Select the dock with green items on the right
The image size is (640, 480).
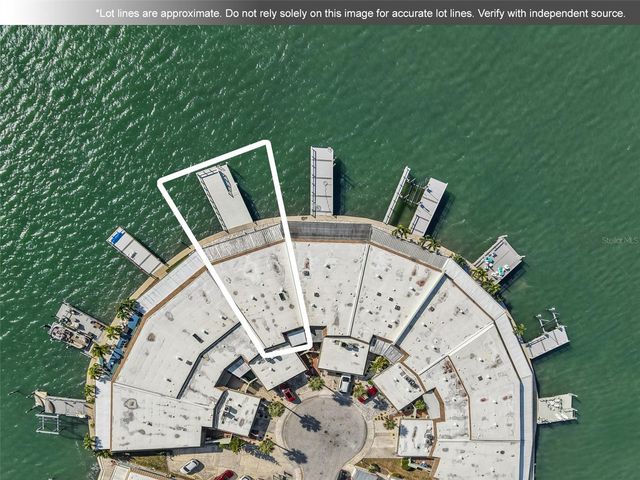pos(499,258)
